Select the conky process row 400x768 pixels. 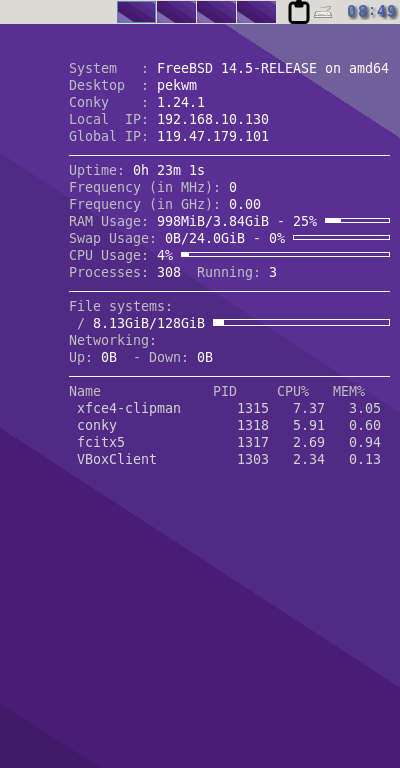[x=229, y=426]
